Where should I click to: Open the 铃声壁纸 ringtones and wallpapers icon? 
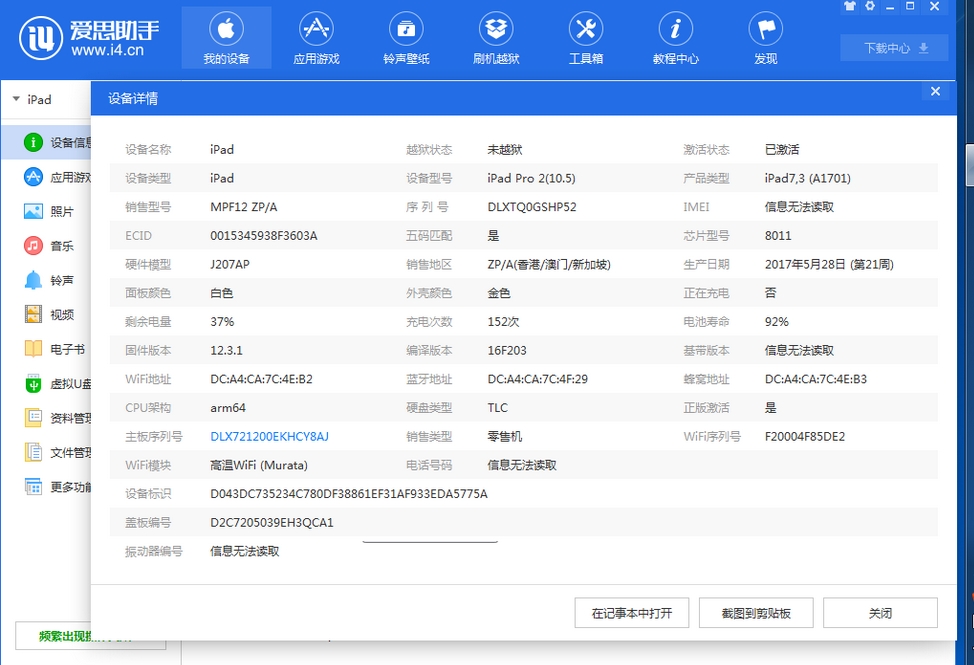pos(406,29)
